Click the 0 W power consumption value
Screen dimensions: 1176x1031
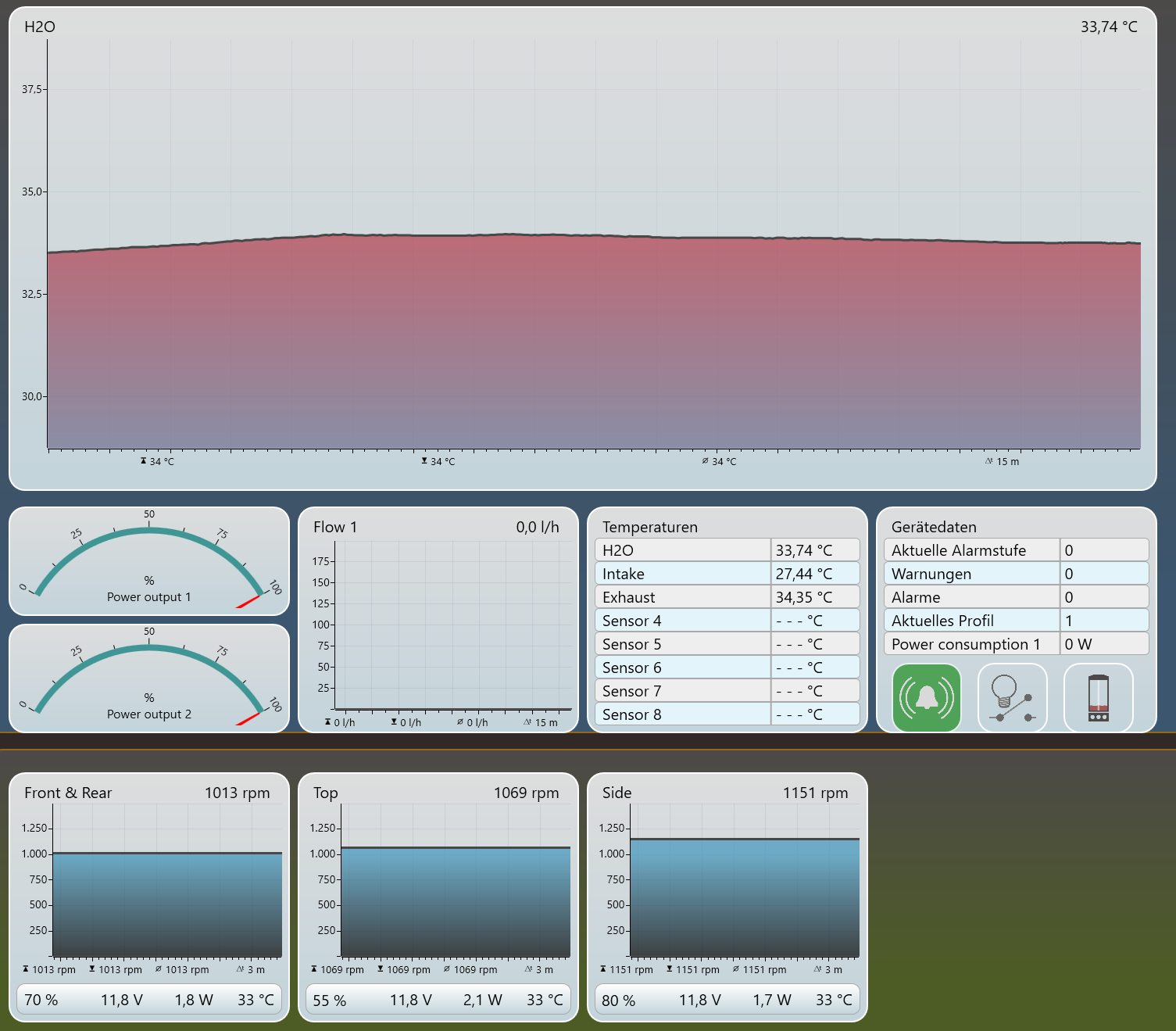(1078, 644)
